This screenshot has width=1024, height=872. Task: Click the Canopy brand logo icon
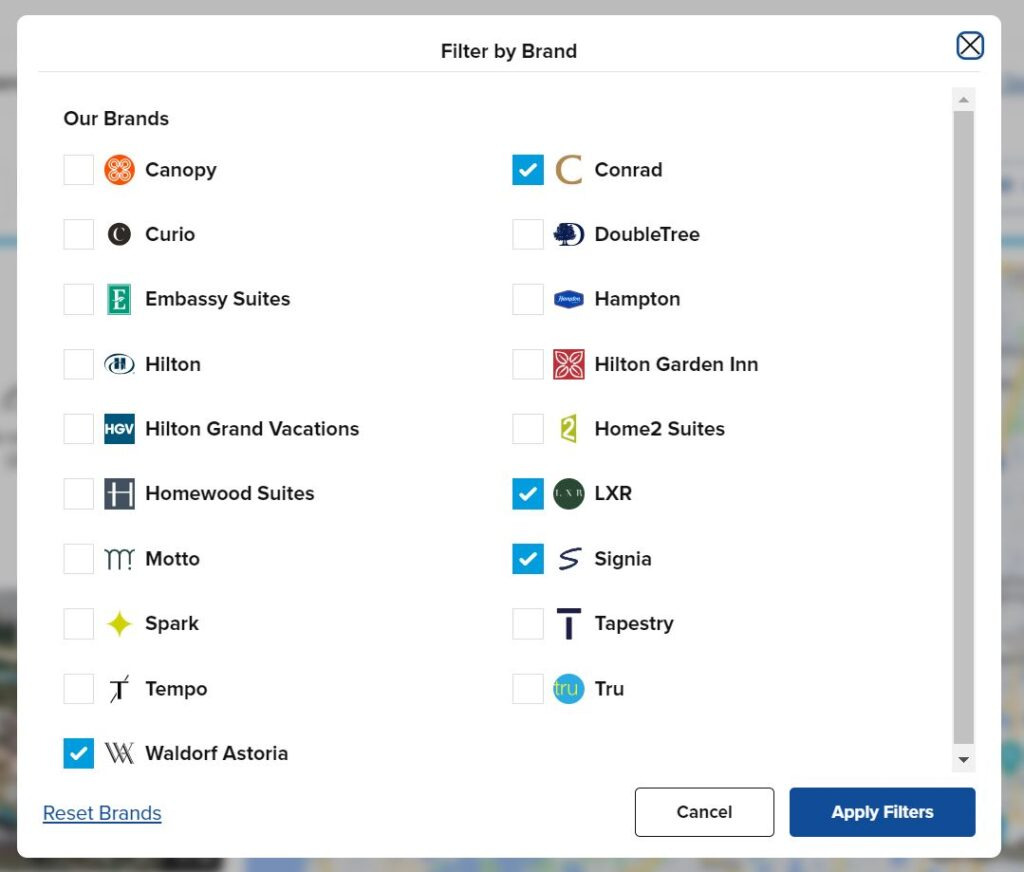[x=120, y=170]
